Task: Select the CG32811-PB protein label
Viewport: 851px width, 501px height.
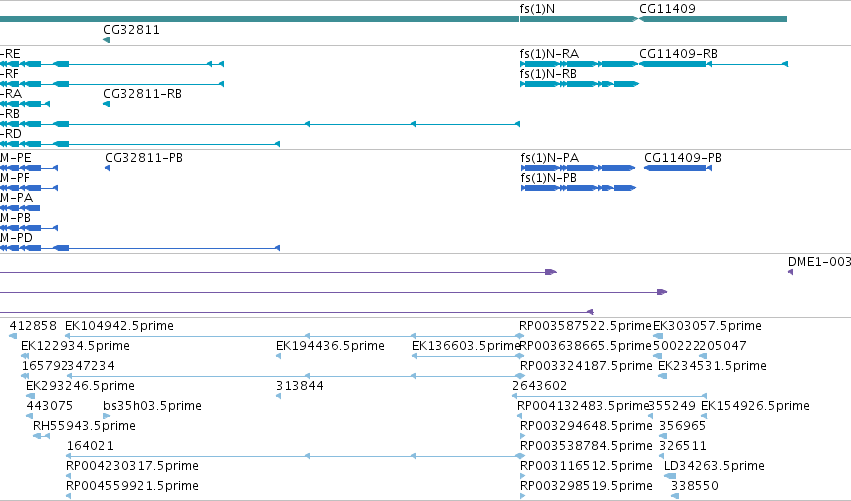Action: (144, 158)
